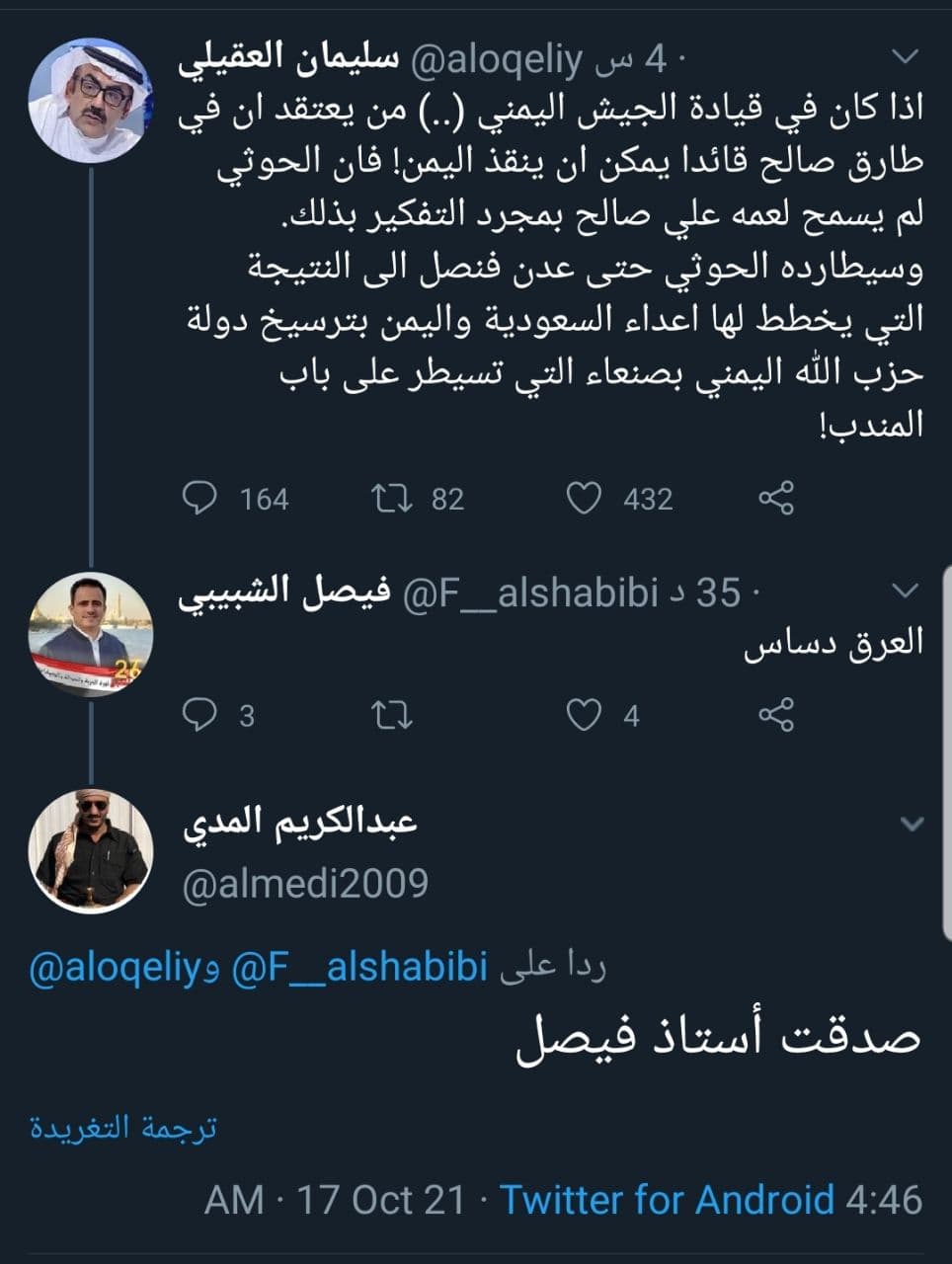952x1264 pixels.
Task: Open options chevron on @F__alshabibi's tweet
Action: [x=905, y=592]
